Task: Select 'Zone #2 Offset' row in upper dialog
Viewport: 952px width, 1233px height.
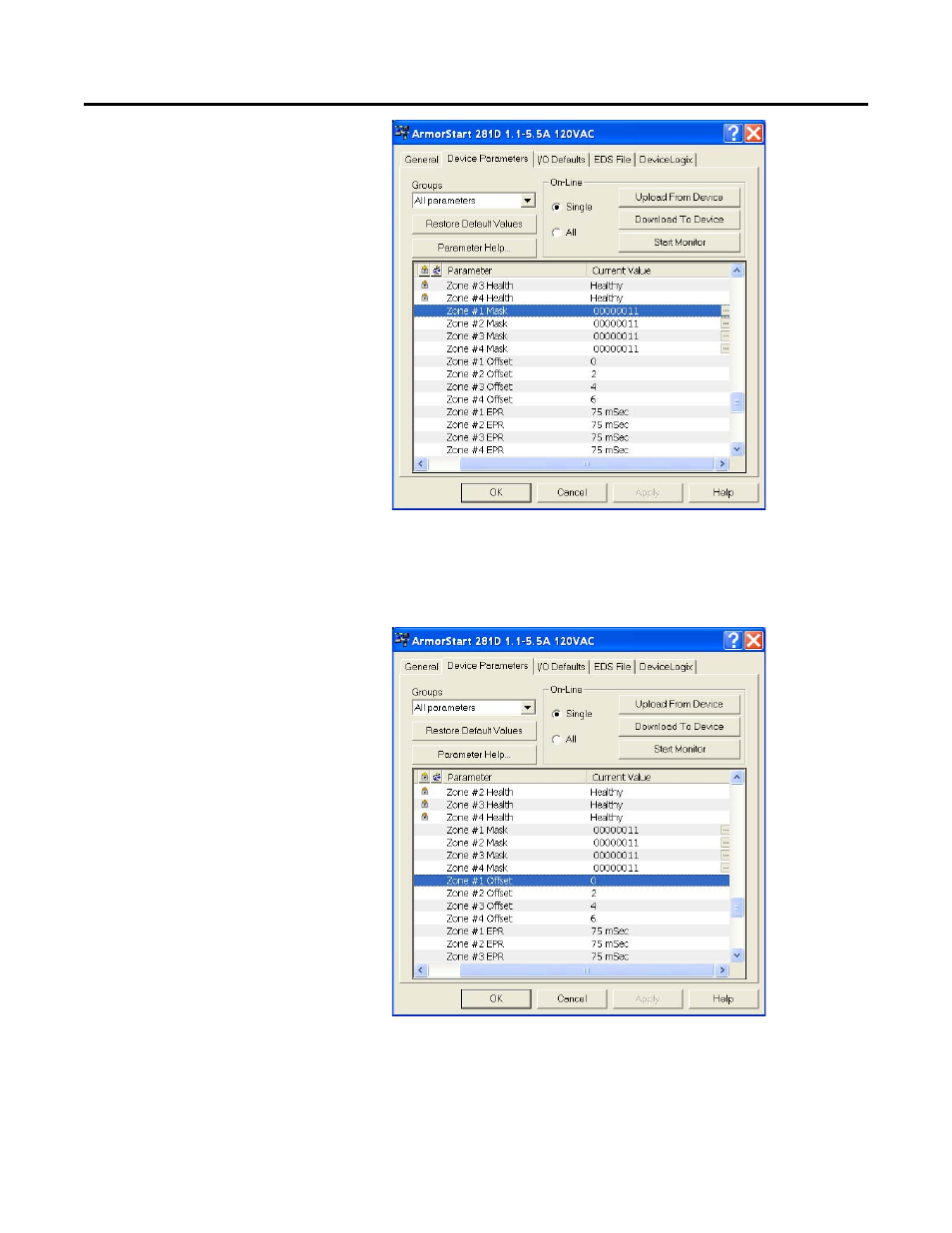Action: [572, 374]
